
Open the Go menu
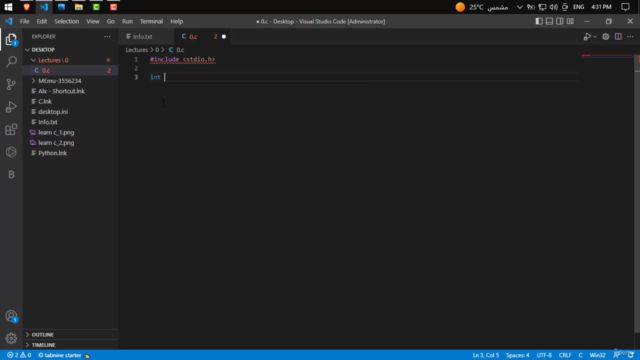111,21
